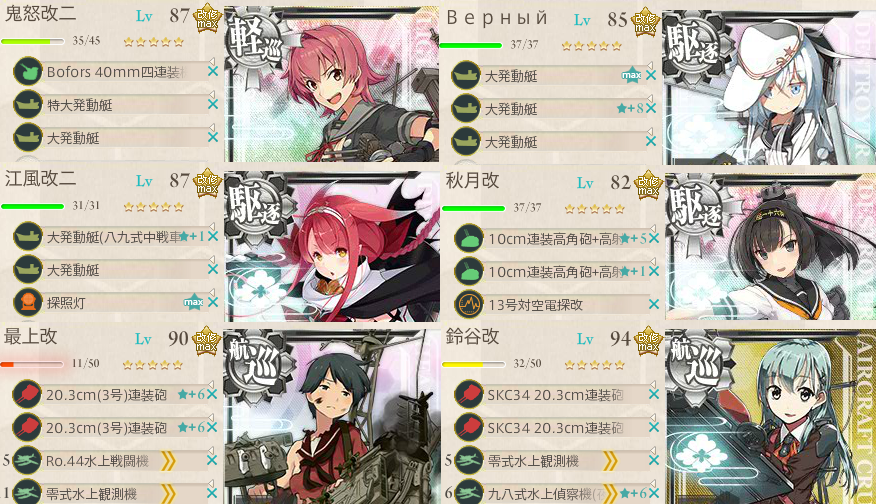Click 秋月改's first 10cm高角砲 green gun icon

point(468,239)
